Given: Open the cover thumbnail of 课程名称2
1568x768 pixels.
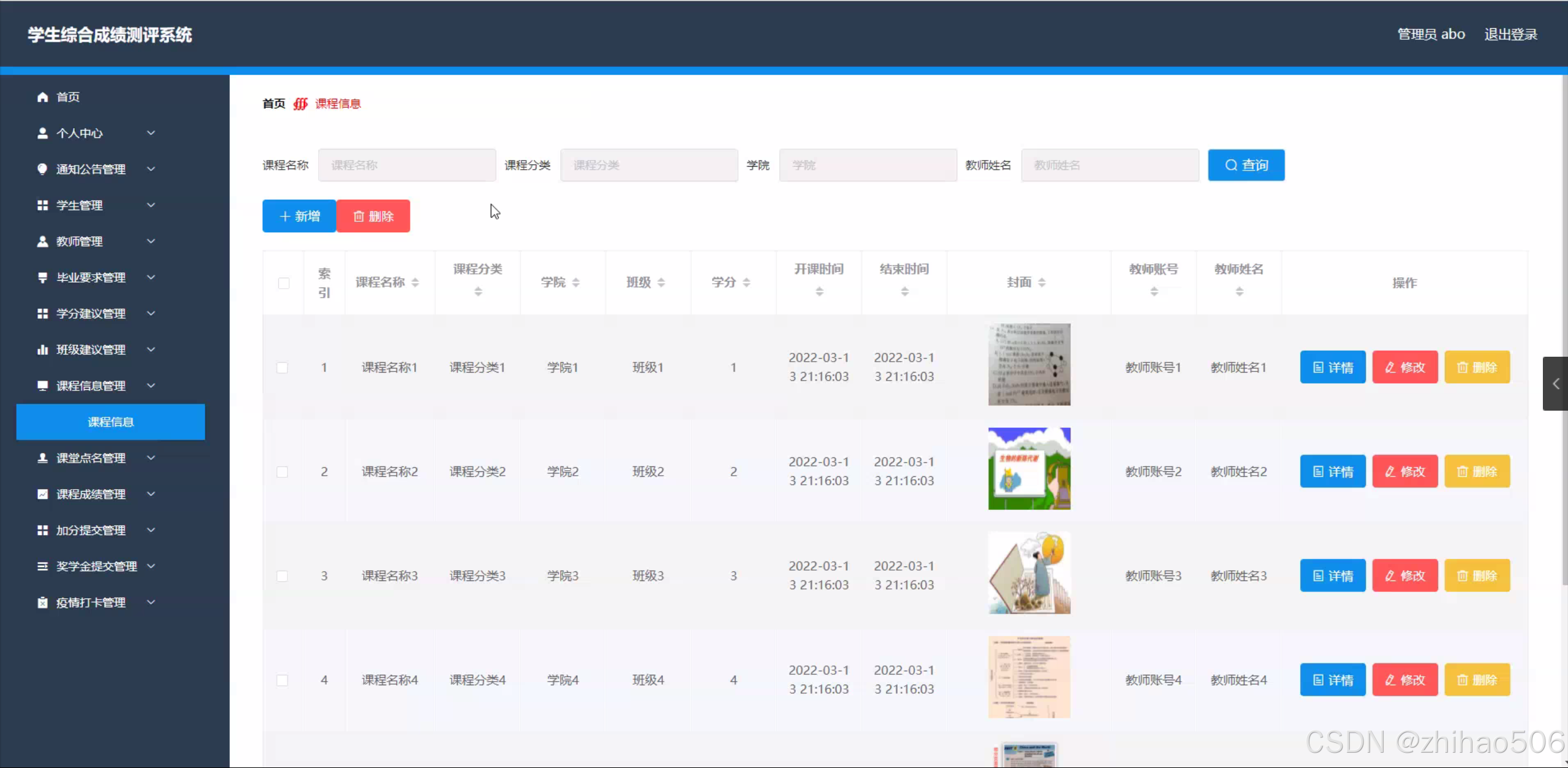Looking at the screenshot, I should click(x=1029, y=469).
